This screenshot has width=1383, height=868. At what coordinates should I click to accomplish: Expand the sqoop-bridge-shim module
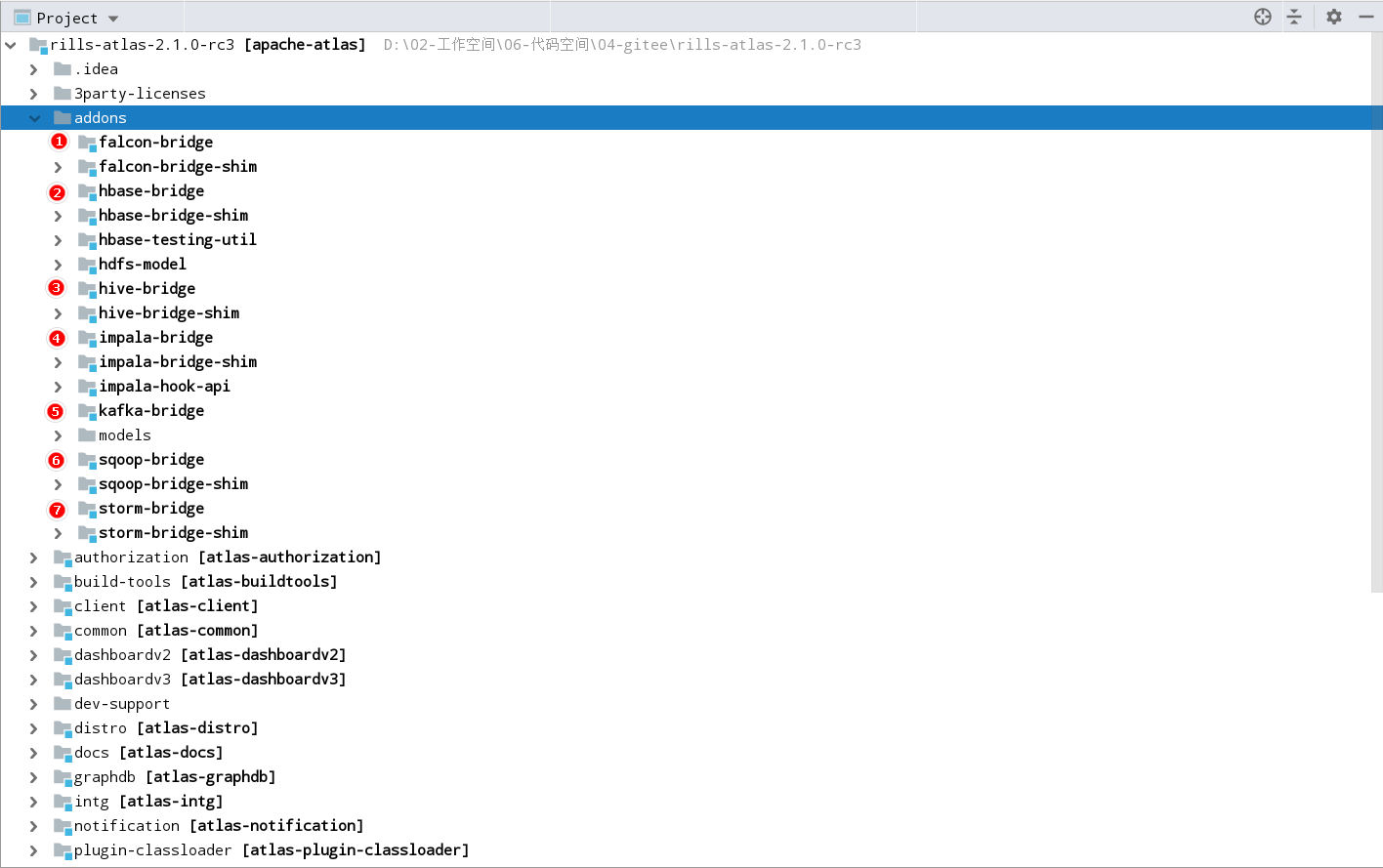[59, 484]
